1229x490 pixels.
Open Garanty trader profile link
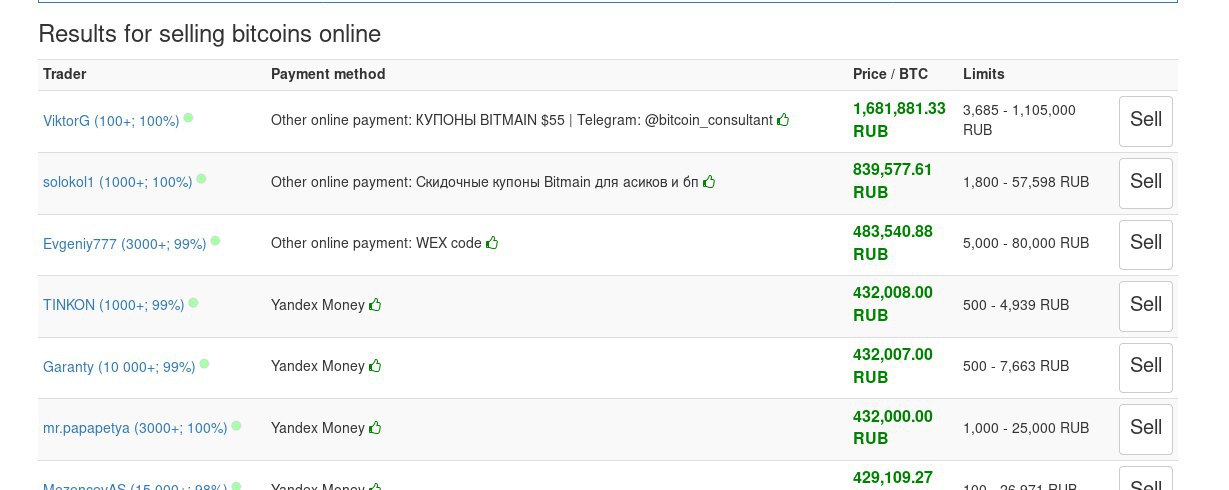(119, 367)
